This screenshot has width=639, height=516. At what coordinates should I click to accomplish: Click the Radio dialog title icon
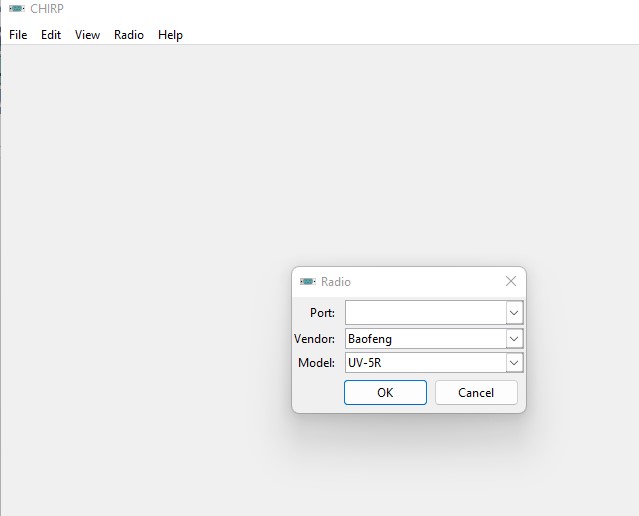click(308, 282)
